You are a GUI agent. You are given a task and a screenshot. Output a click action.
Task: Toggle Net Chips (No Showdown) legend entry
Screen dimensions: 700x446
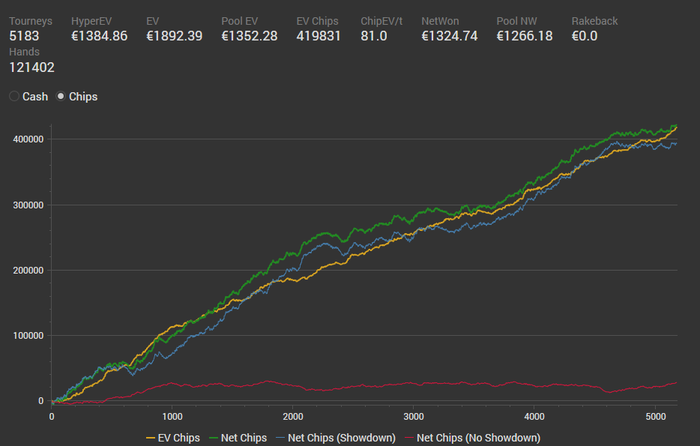pyautogui.click(x=472, y=438)
